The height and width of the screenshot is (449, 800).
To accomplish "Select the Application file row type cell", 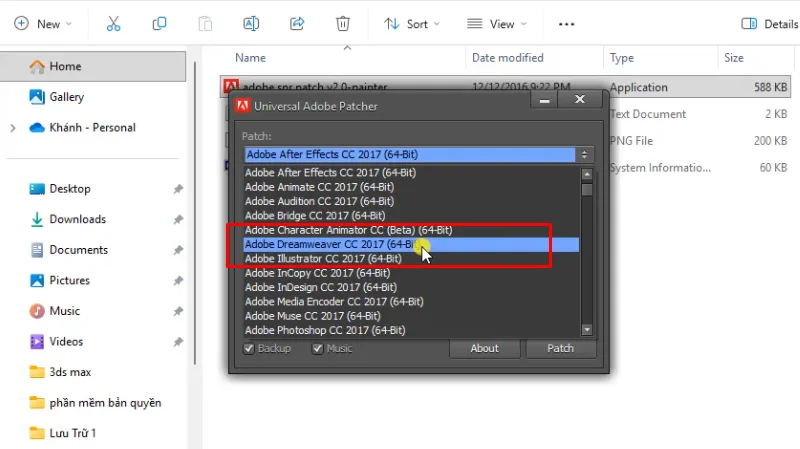I will coord(638,87).
